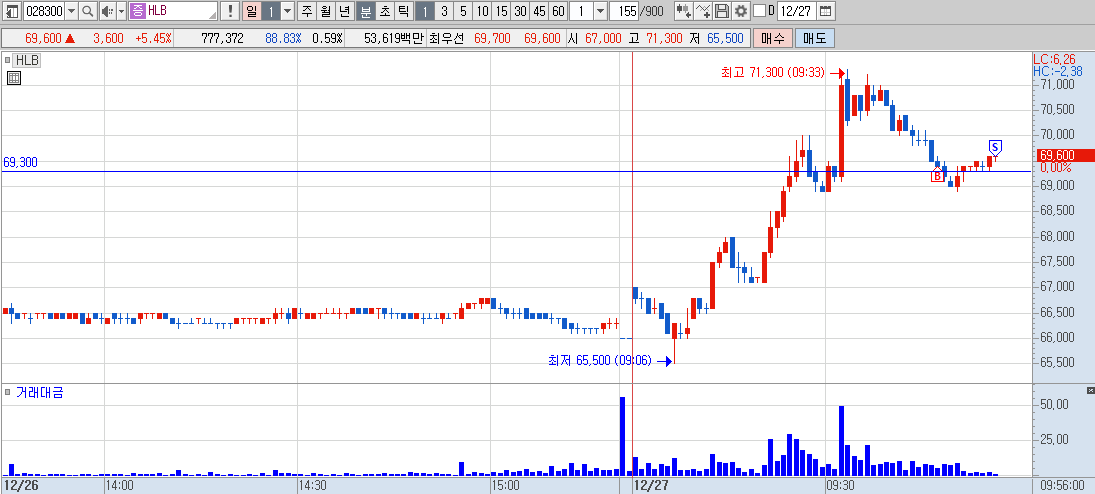Choose the 60-minute interval button
The height and width of the screenshot is (494, 1095).
click(557, 10)
